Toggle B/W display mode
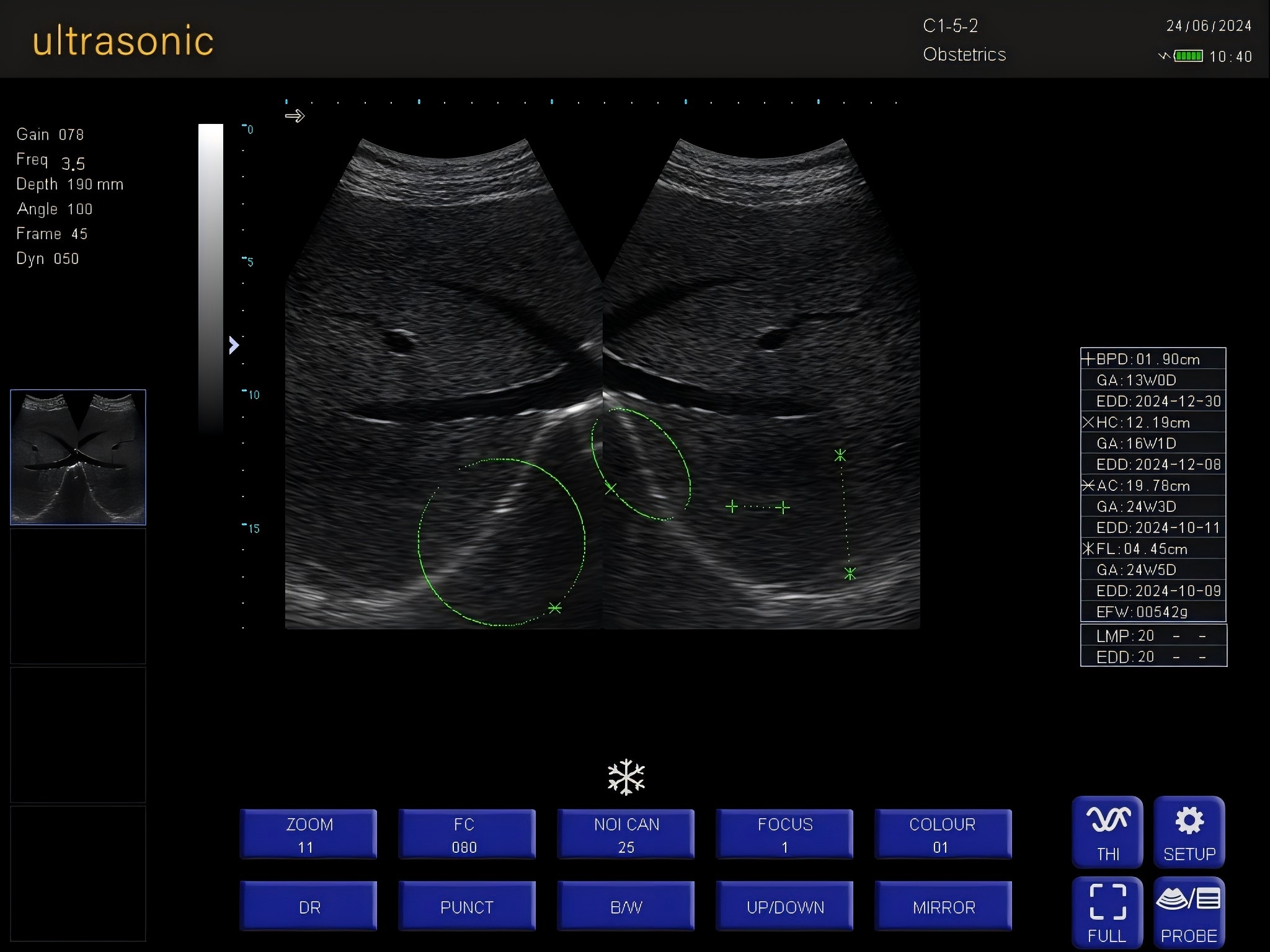Screen dimensions: 1270x952 click(626, 906)
